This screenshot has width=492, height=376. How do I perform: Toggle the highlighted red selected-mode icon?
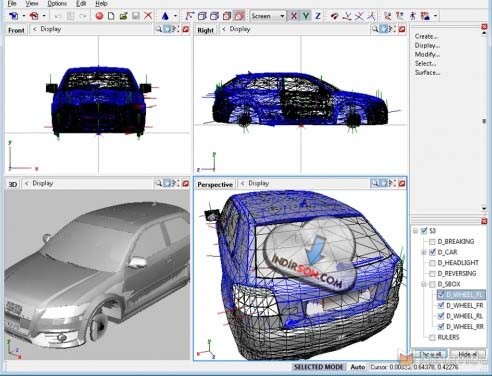pyautogui.click(x=239, y=16)
